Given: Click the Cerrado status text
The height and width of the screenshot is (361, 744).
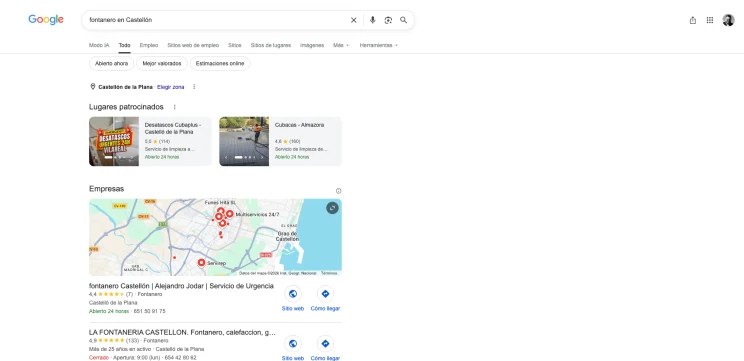Looking at the screenshot, I should (99, 358).
